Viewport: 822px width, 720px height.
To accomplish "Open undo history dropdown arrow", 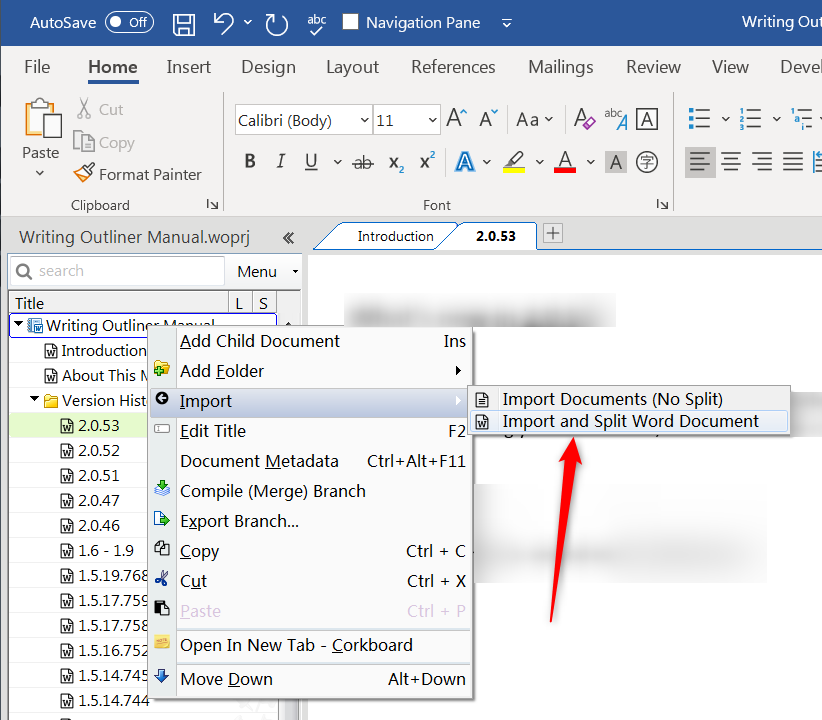I will [248, 23].
